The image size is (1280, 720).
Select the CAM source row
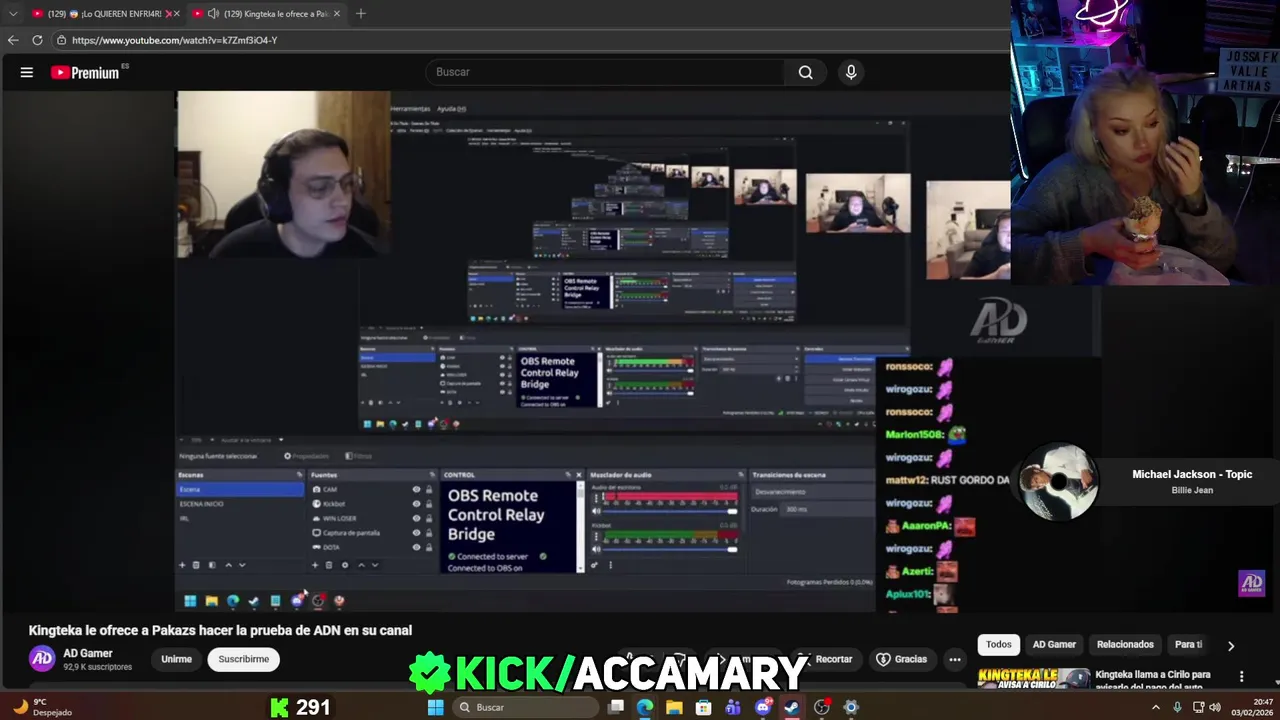click(x=373, y=489)
